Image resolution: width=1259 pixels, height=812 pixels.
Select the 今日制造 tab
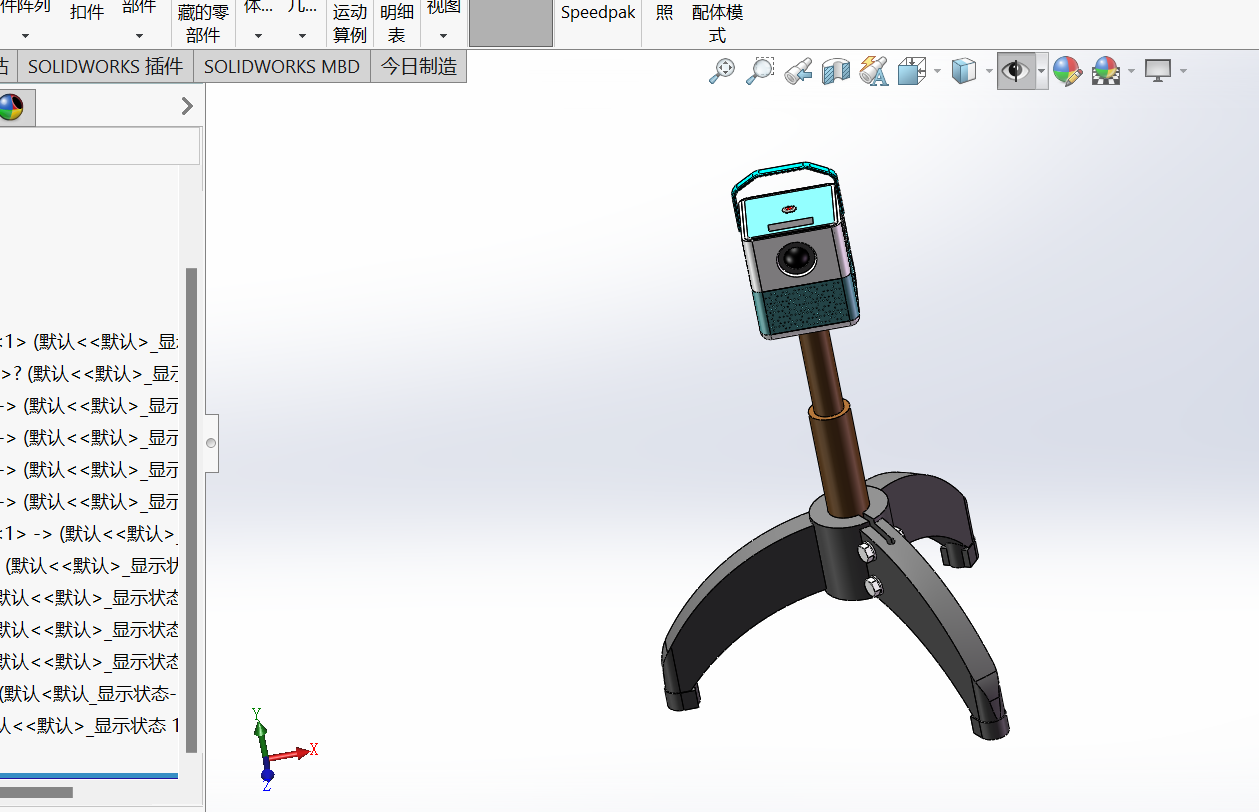[x=419, y=67]
